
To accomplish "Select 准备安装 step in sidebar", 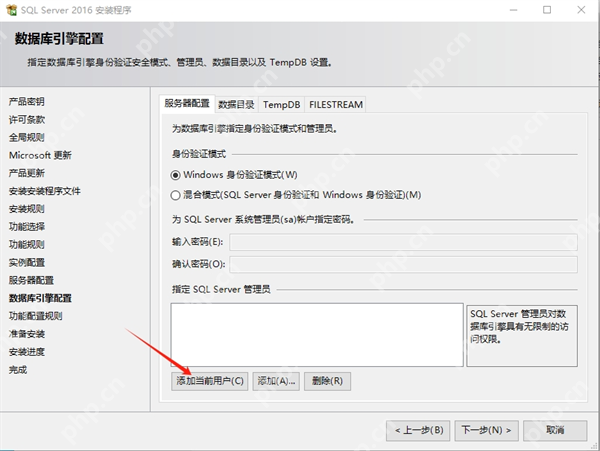I will point(27,334).
